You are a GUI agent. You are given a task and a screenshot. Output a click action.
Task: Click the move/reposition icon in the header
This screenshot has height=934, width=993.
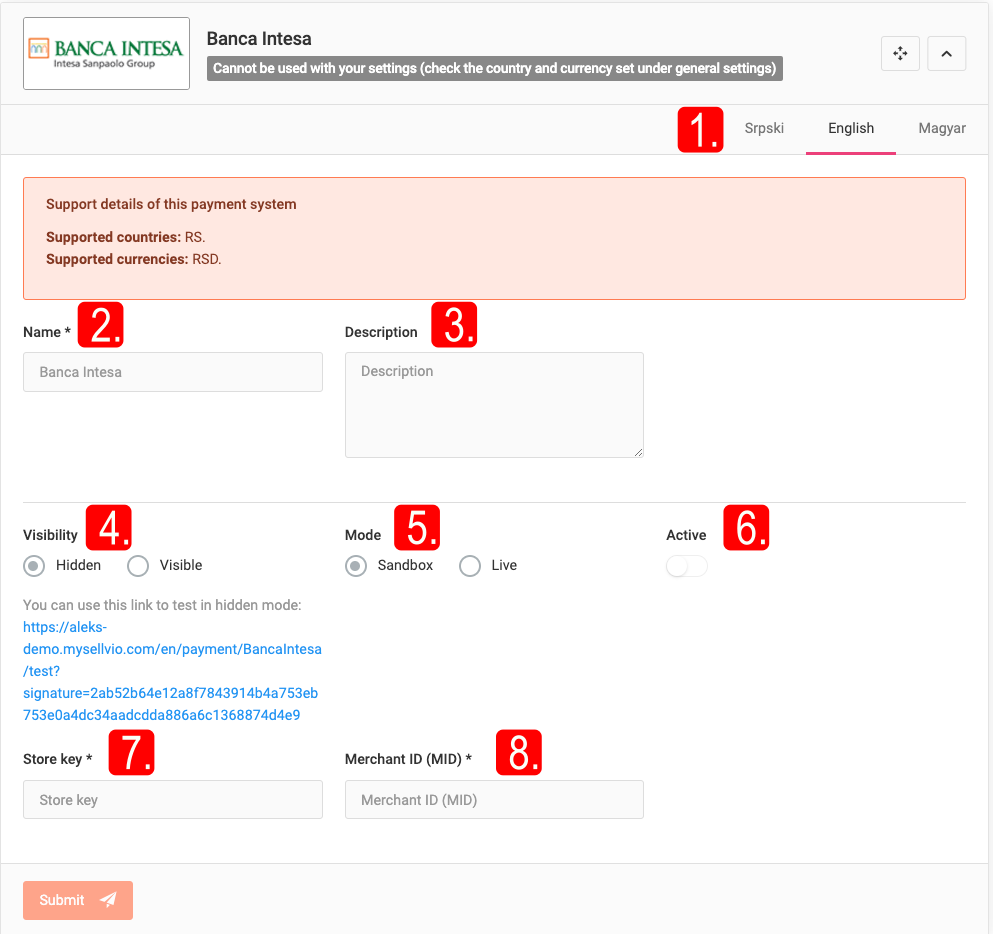pyautogui.click(x=899, y=53)
